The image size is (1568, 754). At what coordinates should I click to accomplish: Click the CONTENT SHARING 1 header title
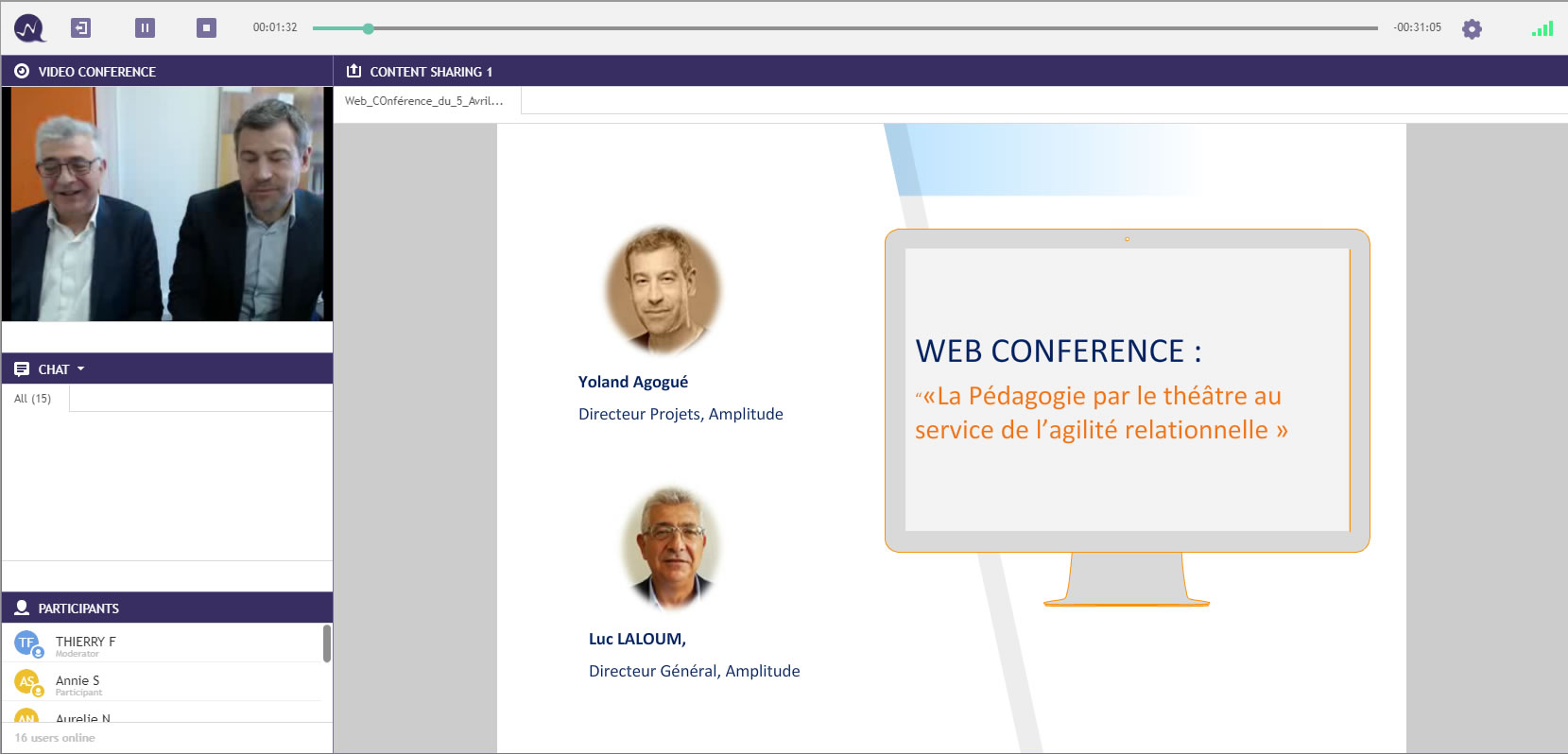[x=431, y=72]
